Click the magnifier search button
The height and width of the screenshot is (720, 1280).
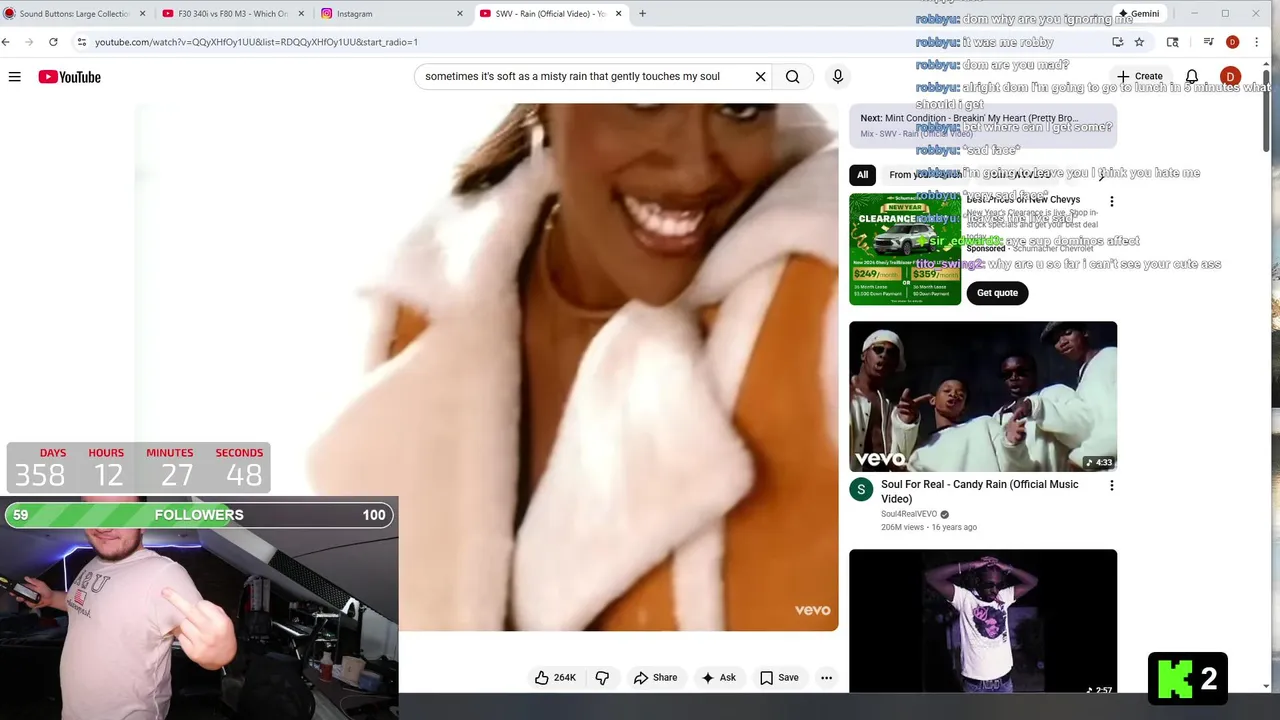pyautogui.click(x=792, y=76)
